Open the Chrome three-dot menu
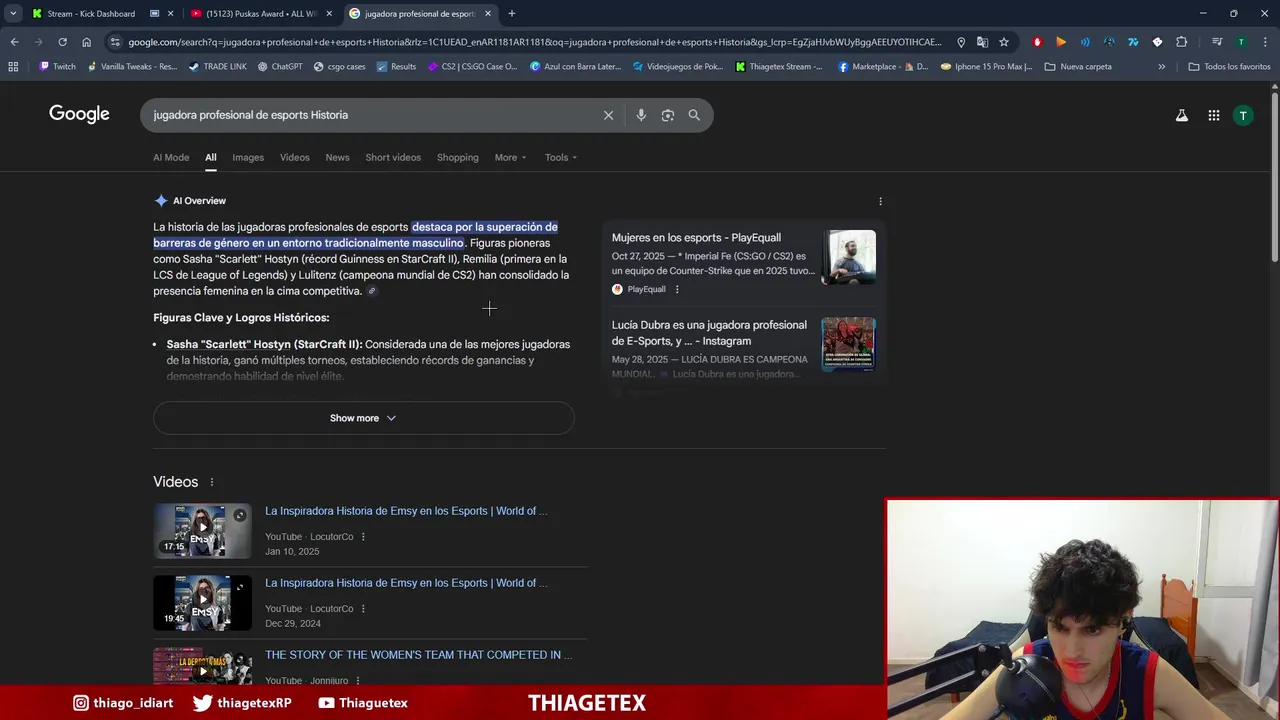 pos(1265,42)
